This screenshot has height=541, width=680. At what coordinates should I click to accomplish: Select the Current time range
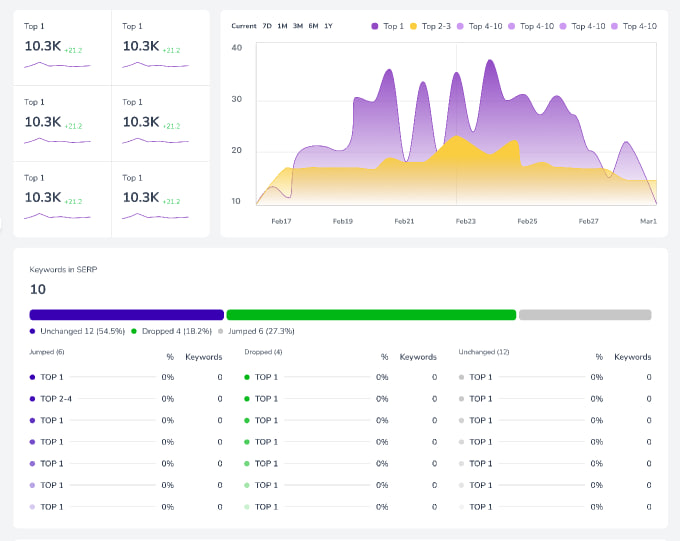243,26
